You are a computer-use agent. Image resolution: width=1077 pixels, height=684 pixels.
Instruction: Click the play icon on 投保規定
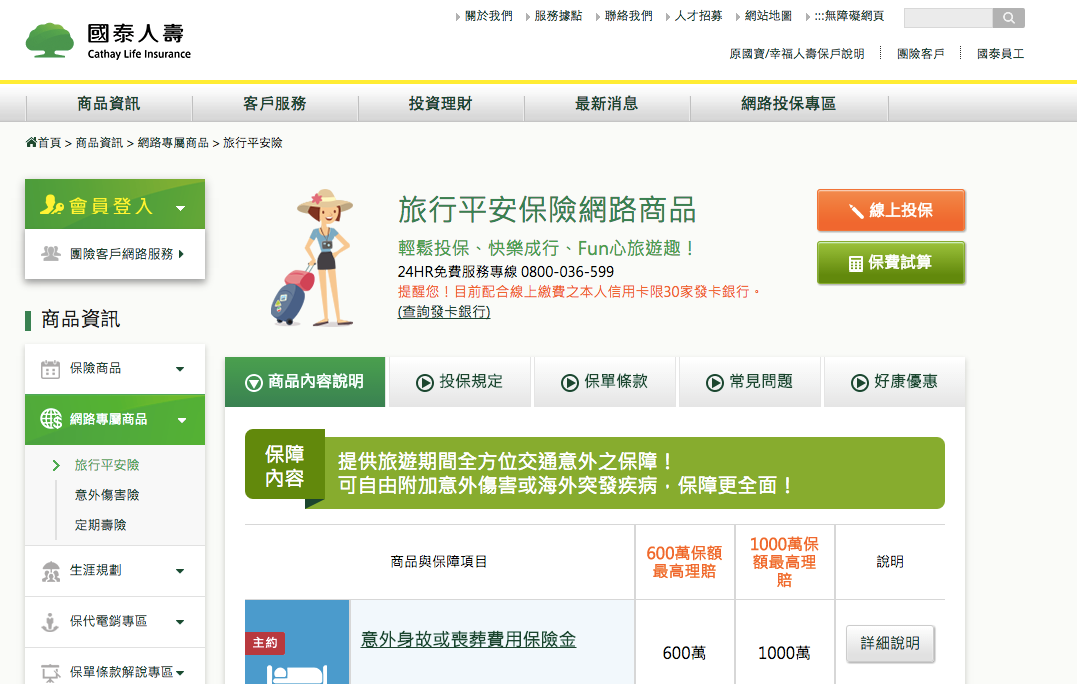click(425, 383)
